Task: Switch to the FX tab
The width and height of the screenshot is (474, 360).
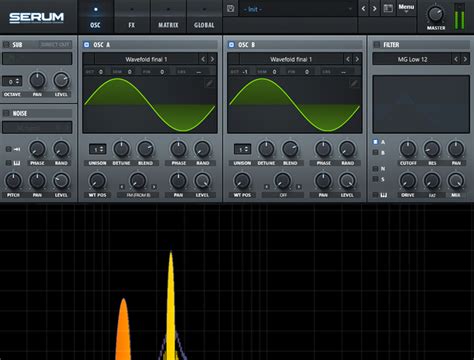Action: tap(132, 17)
